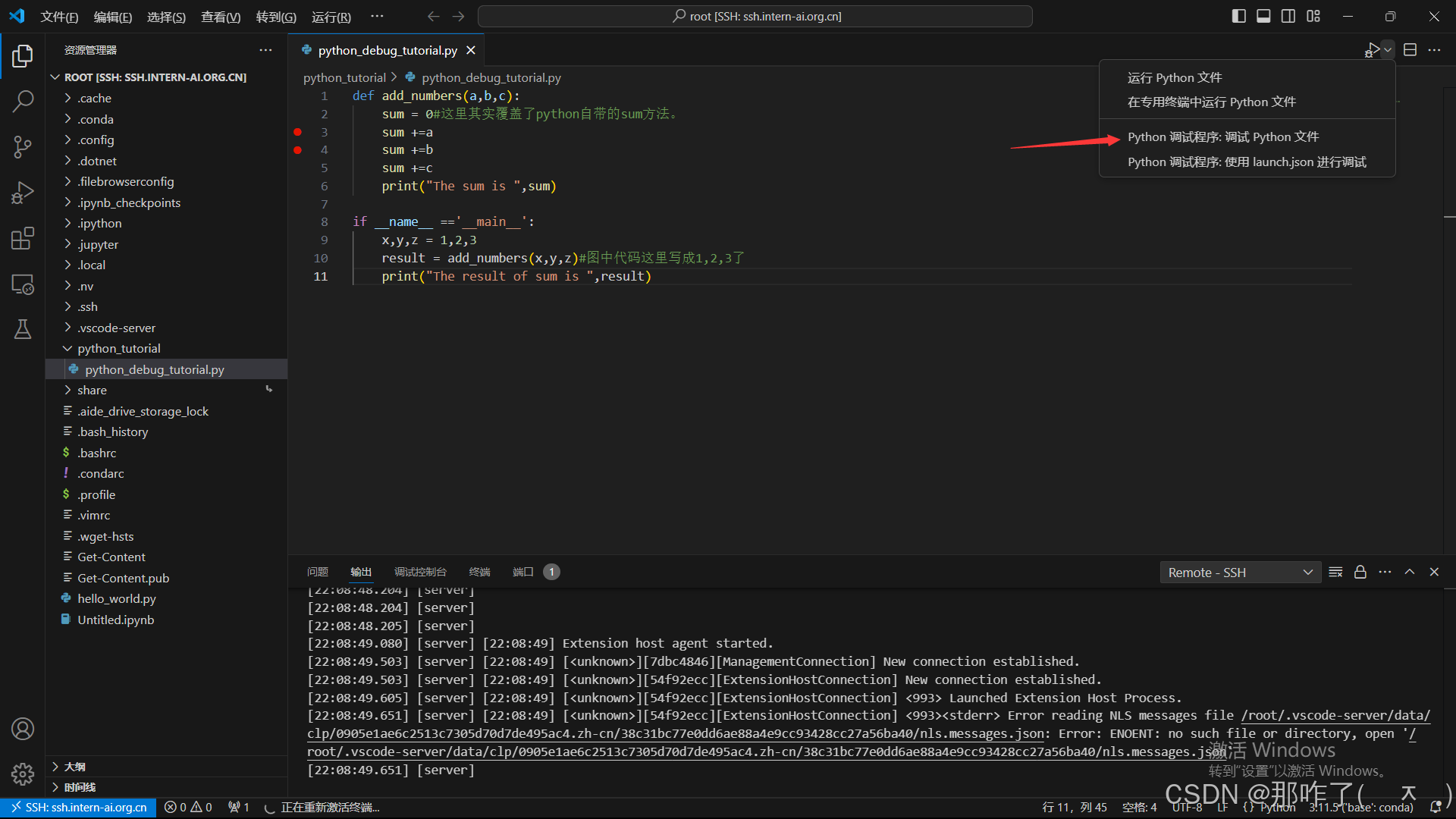Open the Manage settings gear

coord(23,774)
